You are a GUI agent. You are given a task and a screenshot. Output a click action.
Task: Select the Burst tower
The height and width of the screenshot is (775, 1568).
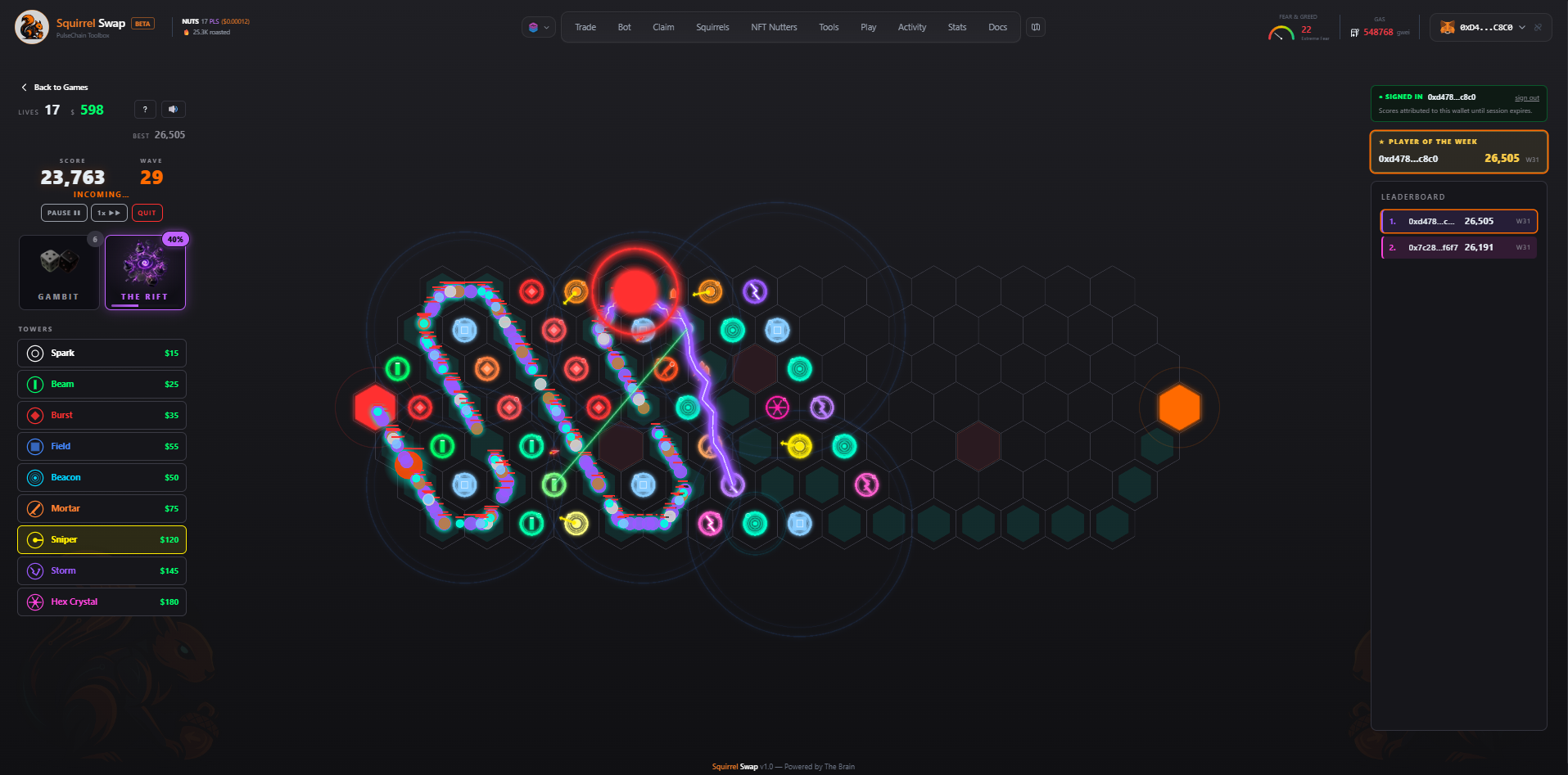pos(102,416)
